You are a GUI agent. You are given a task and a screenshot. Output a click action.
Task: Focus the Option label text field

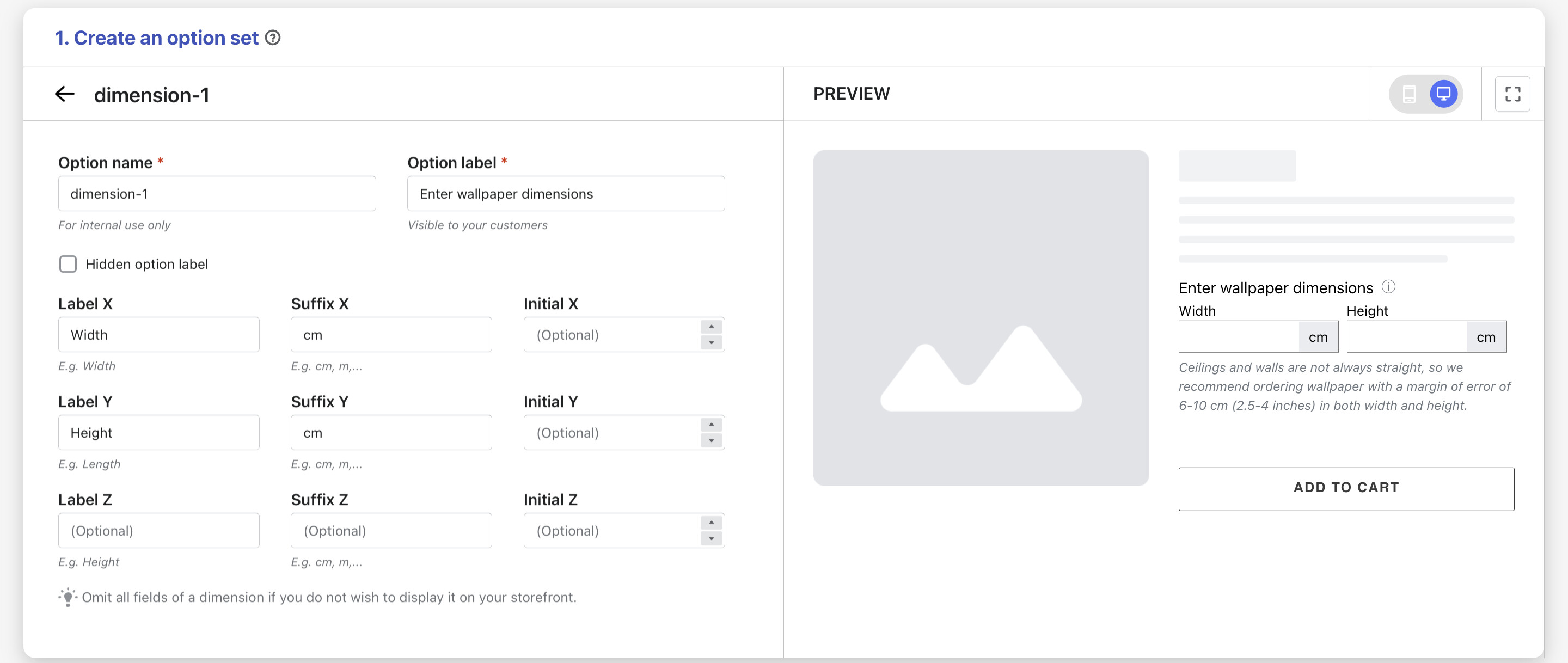566,194
